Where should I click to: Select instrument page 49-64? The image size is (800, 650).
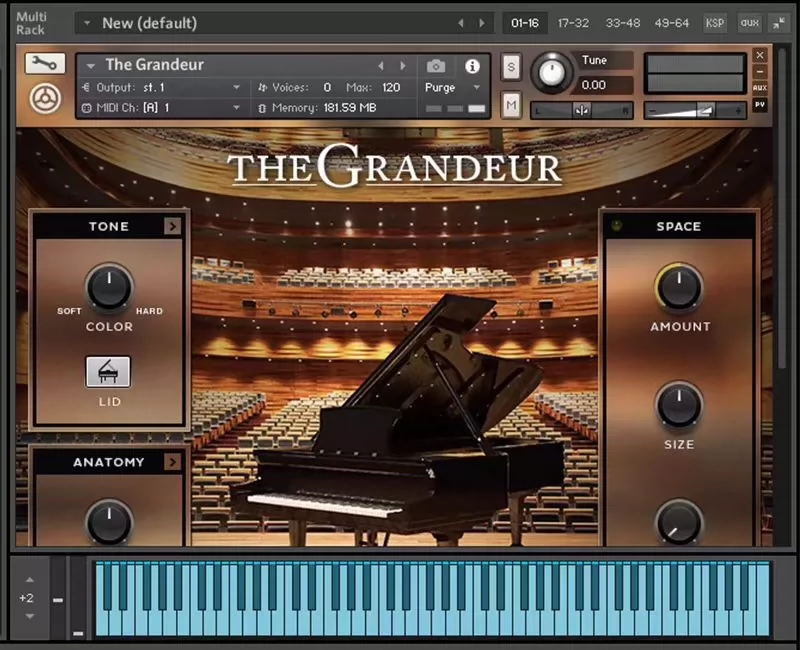coord(671,23)
